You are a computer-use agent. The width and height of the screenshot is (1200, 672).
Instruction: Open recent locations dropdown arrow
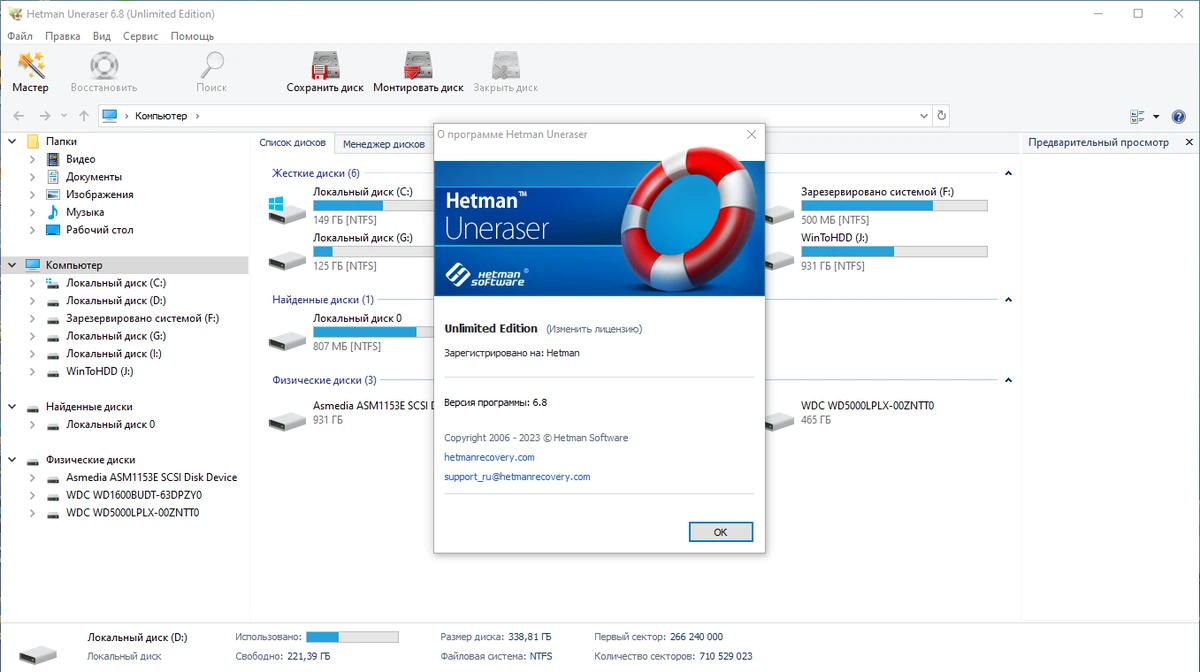pyautogui.click(x=64, y=116)
